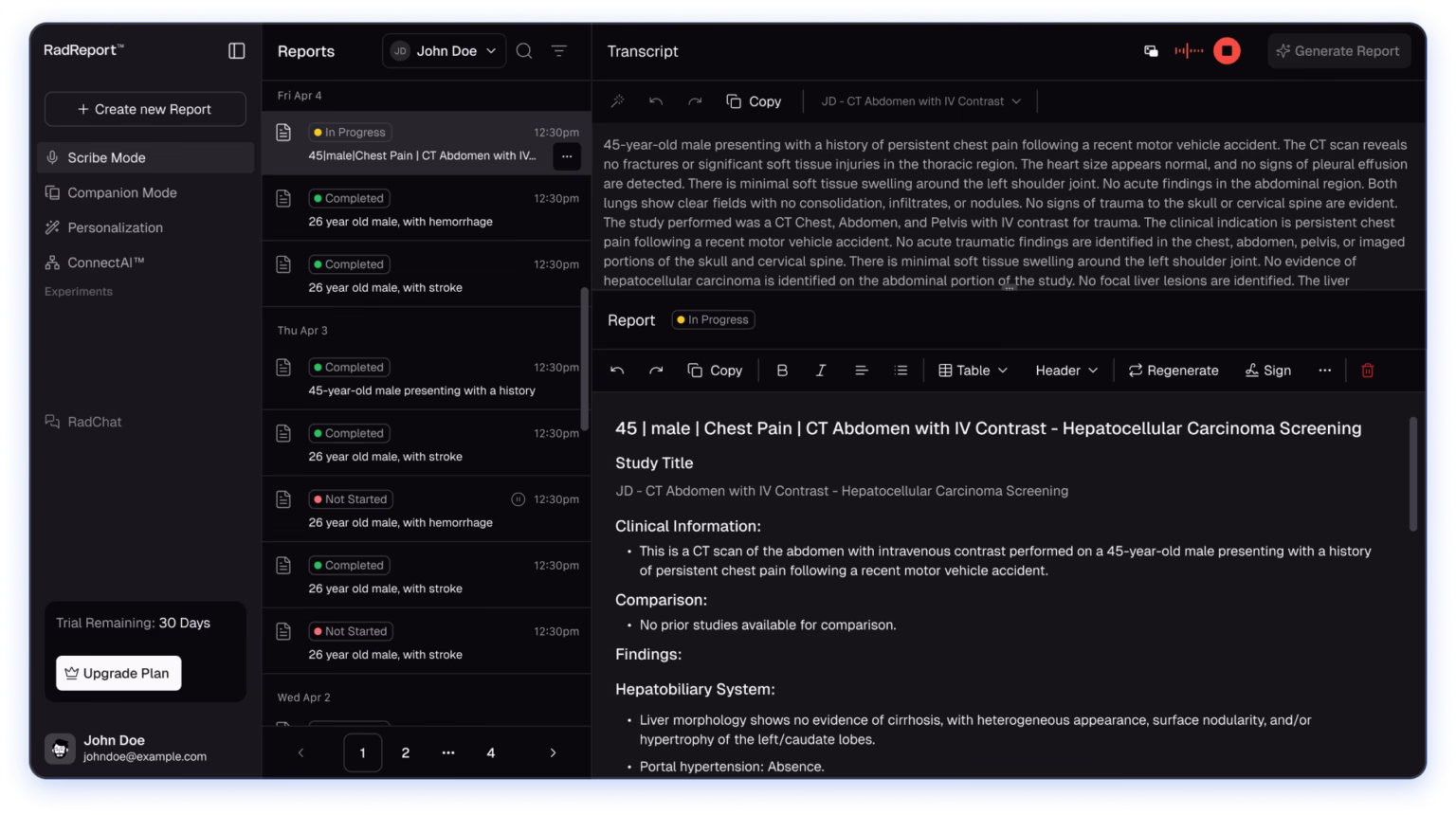
Task: Click the magic wand transcript icon
Action: coord(617,101)
